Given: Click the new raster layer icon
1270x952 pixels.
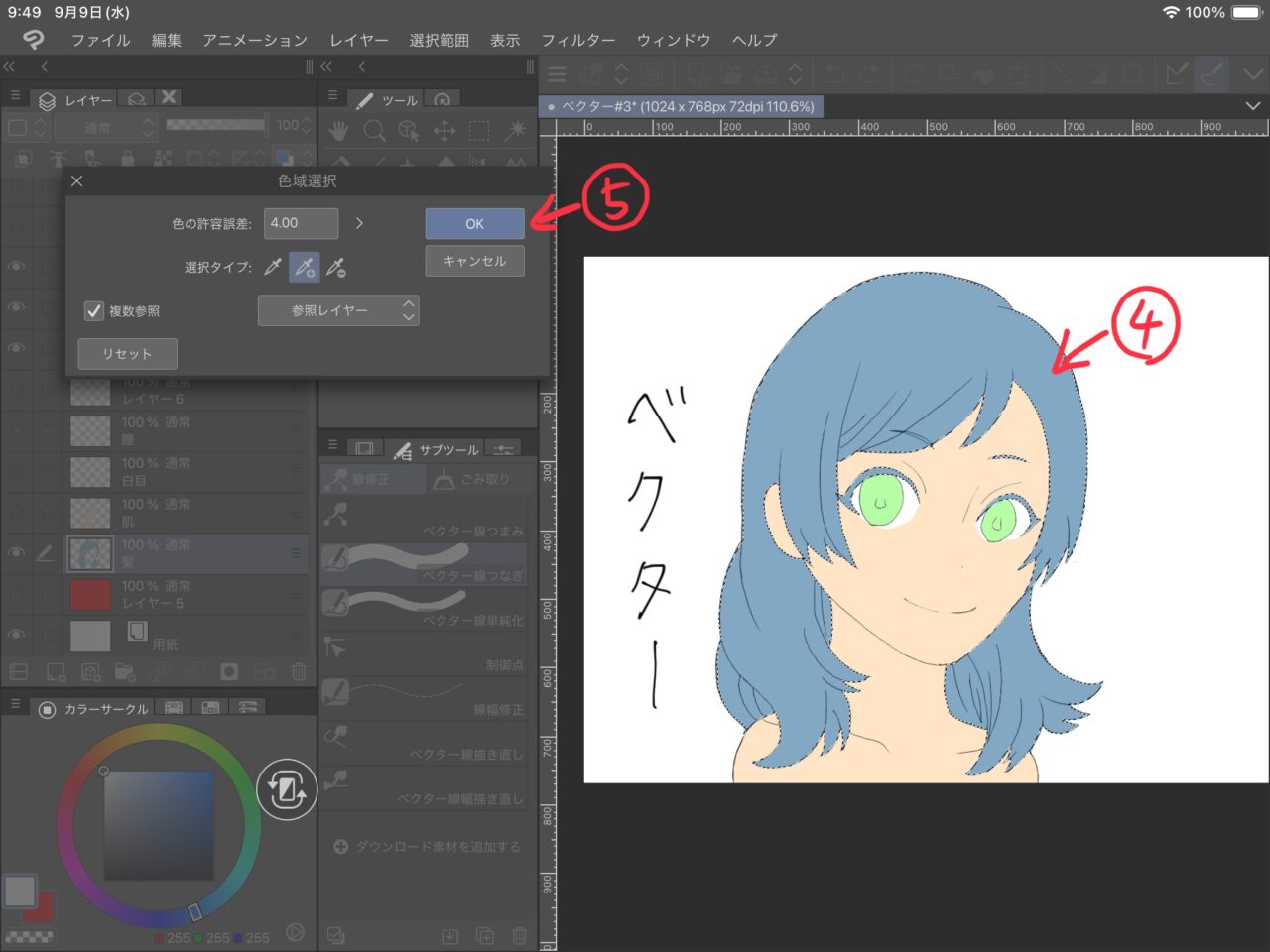Looking at the screenshot, I should [57, 672].
